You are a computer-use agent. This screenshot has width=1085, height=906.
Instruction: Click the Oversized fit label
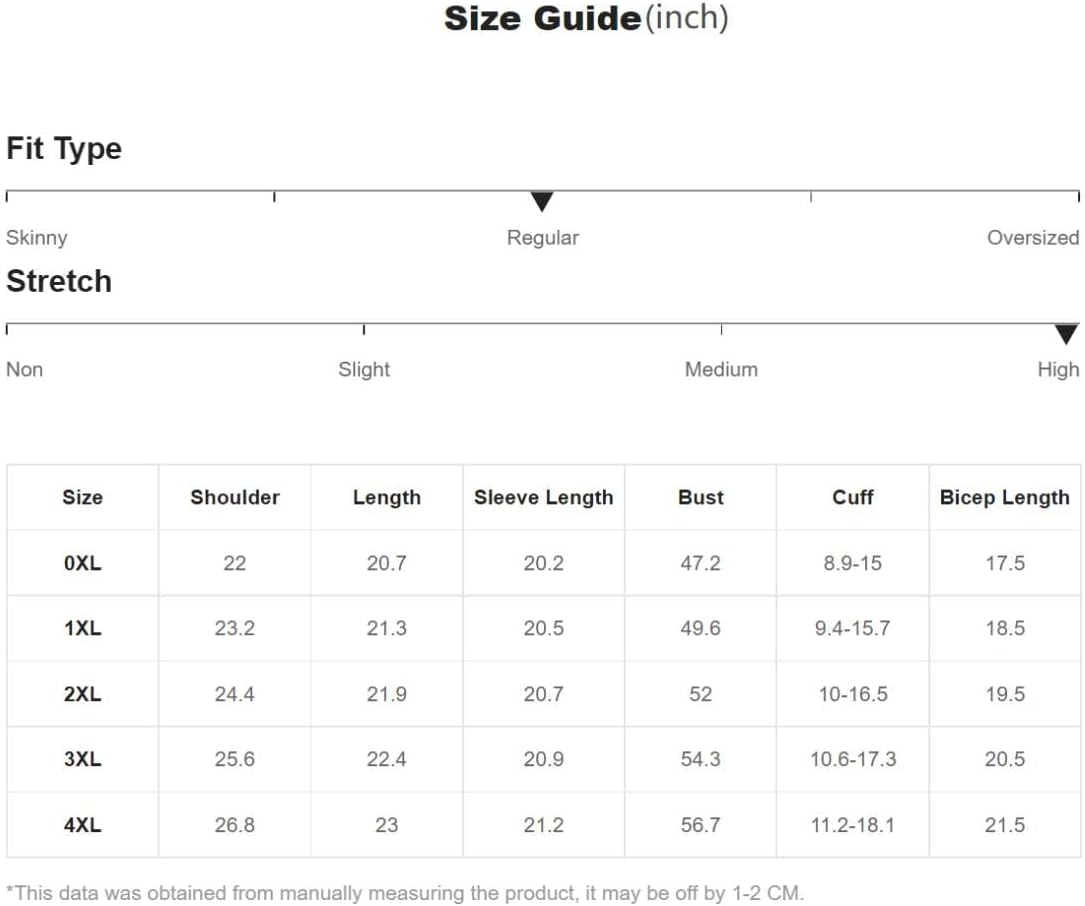tap(1032, 238)
